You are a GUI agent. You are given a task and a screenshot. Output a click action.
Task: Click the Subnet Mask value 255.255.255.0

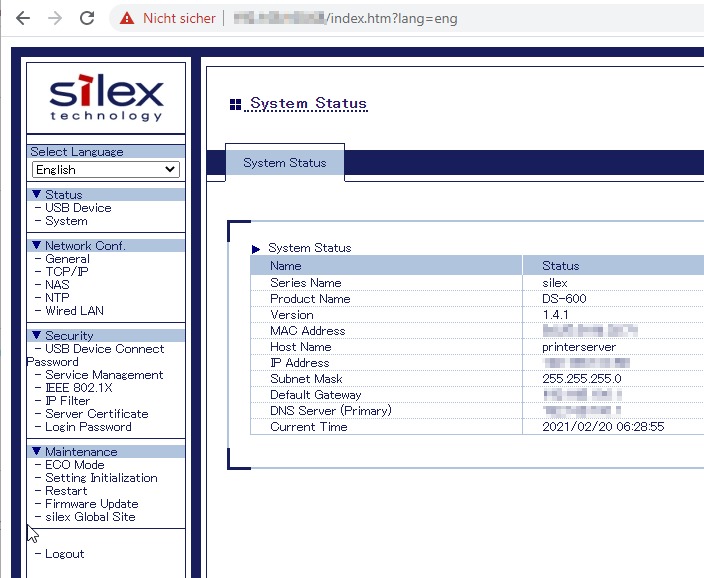coord(582,379)
